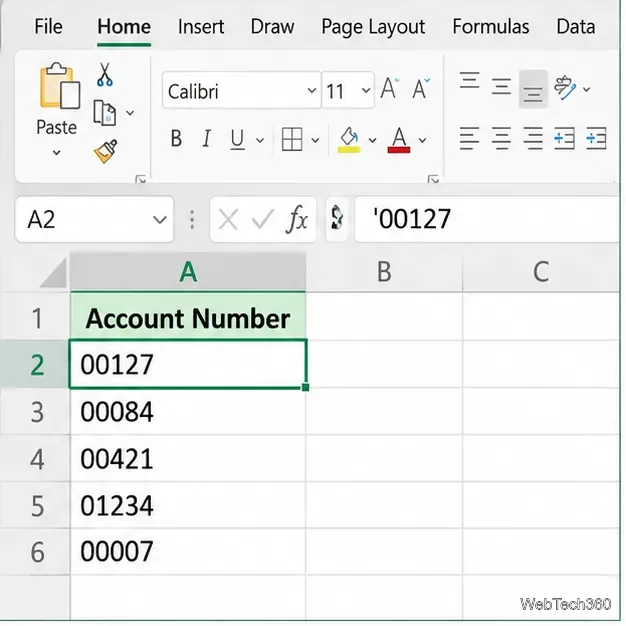Viewport: 626px width, 626px height.
Task: Click the Orientation text angle icon
Action: click(565, 88)
